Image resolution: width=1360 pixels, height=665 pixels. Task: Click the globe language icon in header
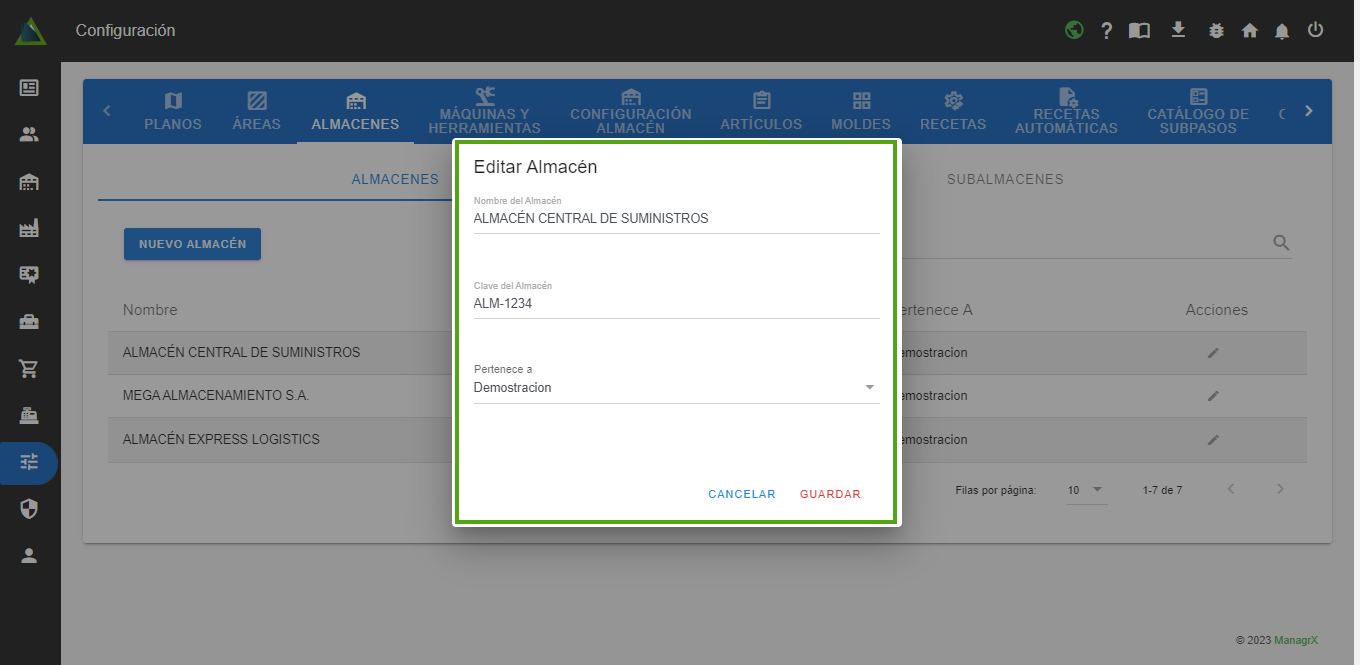[1074, 30]
